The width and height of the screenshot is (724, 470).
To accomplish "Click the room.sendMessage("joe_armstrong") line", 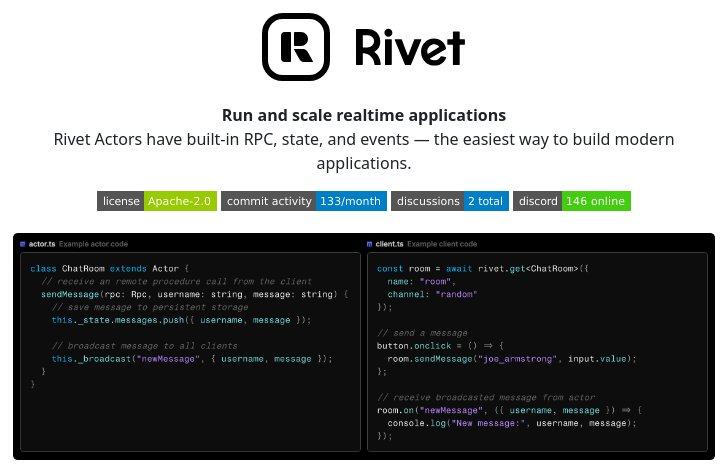I will [x=512, y=359].
